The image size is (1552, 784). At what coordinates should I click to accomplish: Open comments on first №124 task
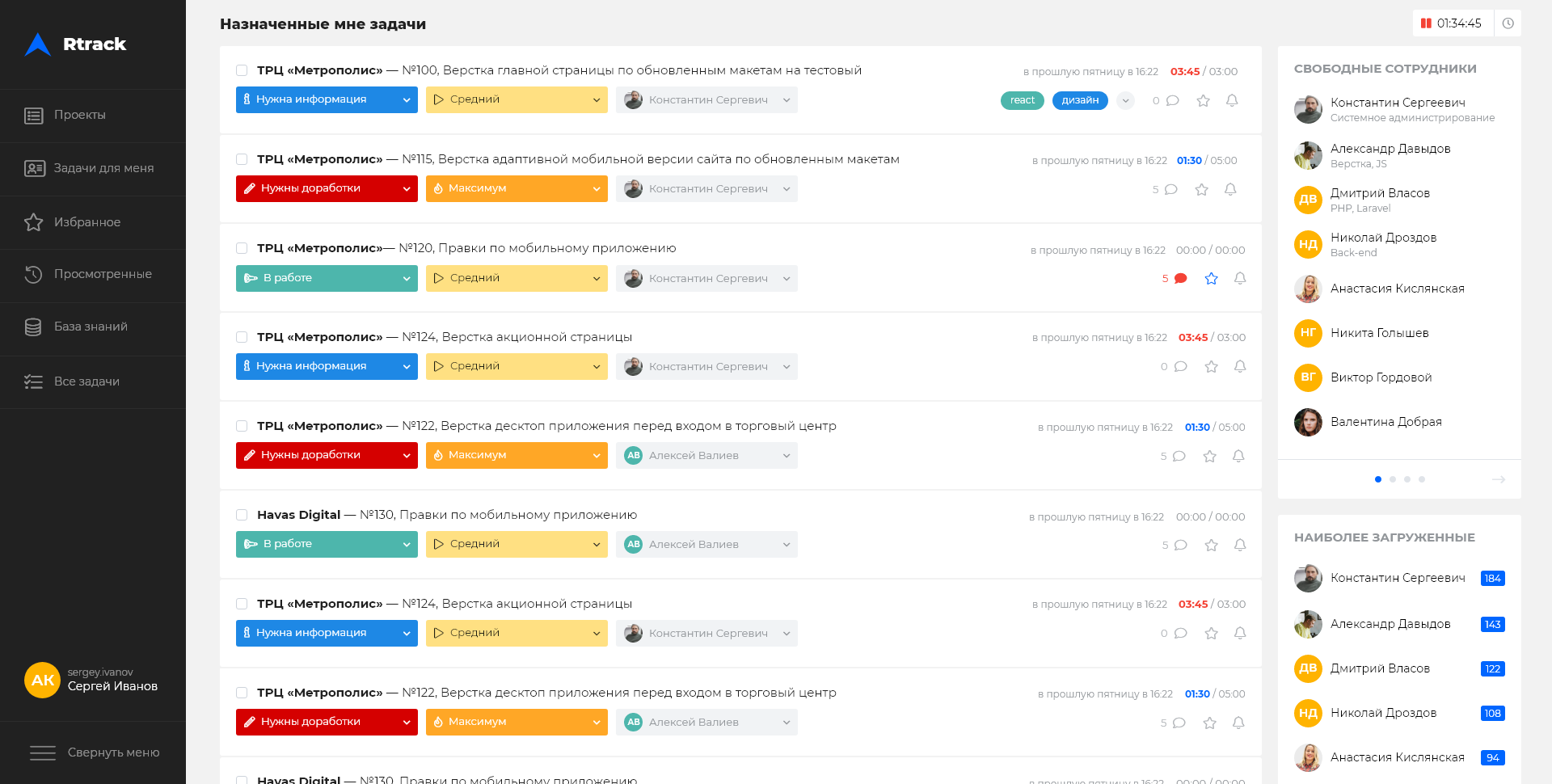point(1180,366)
